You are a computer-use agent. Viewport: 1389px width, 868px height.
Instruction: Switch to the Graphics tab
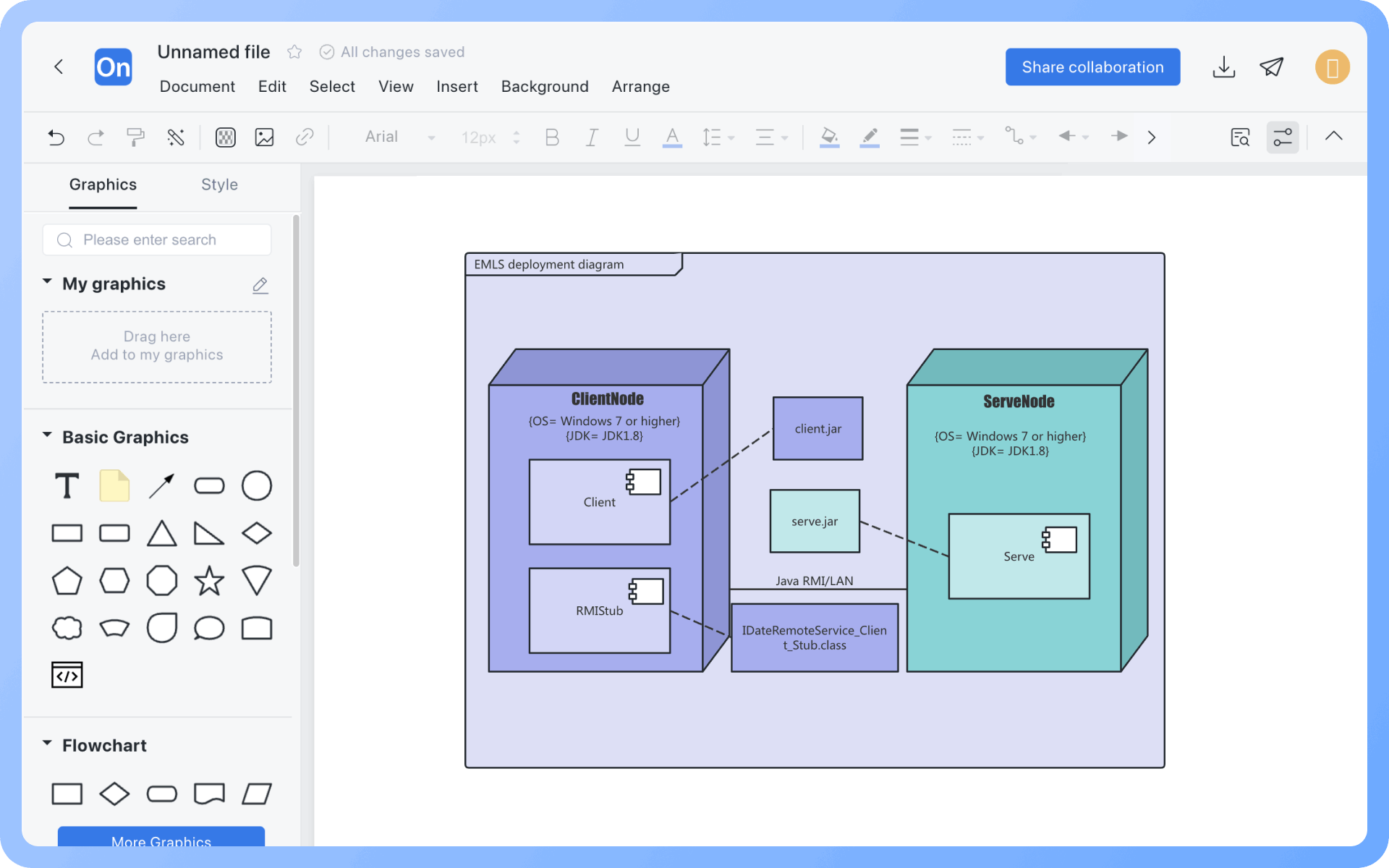(103, 185)
